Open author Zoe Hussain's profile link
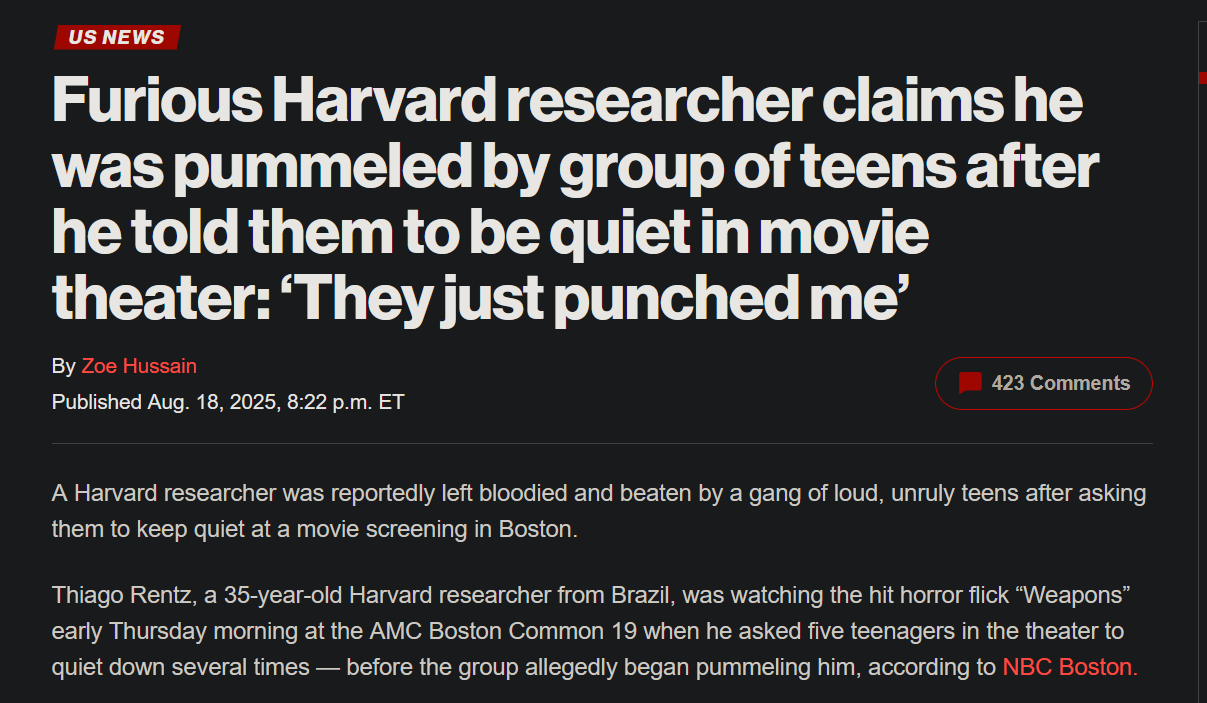This screenshot has width=1207, height=703. [139, 366]
